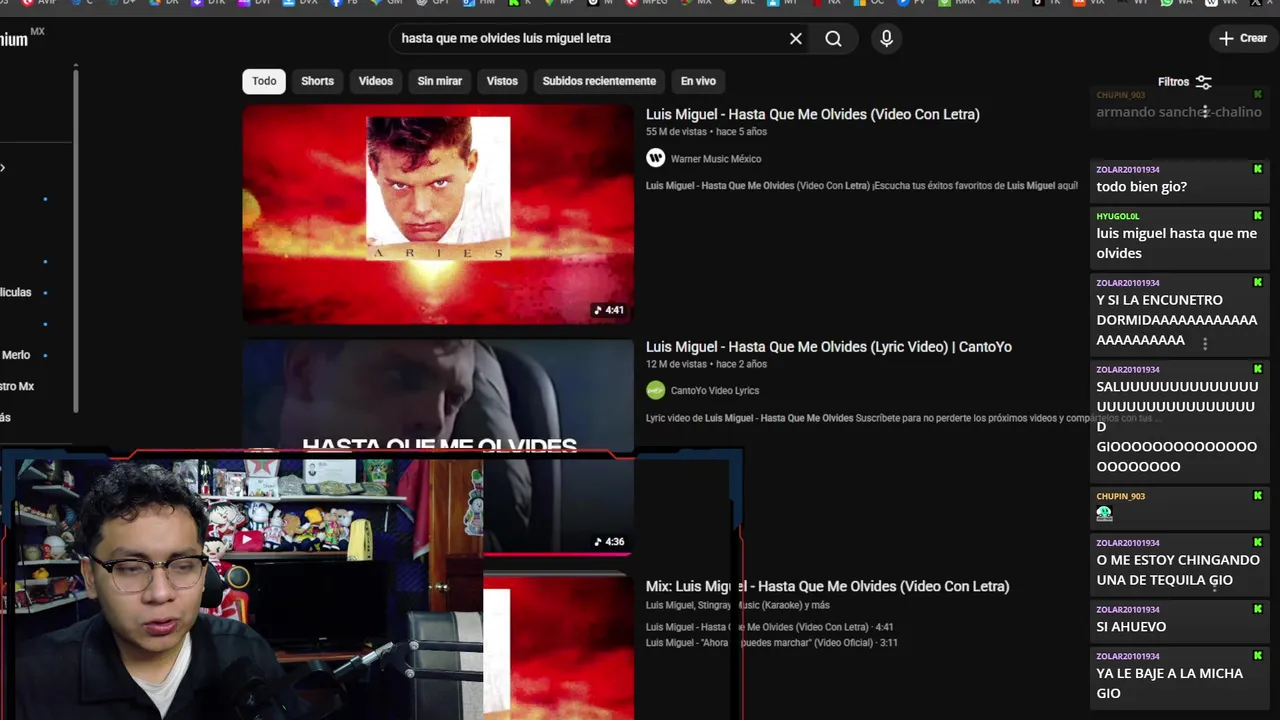The width and height of the screenshot is (1280, 720).
Task: Open Mix entry 'Ahora te puedes marchar' 3:11
Action: click(772, 643)
